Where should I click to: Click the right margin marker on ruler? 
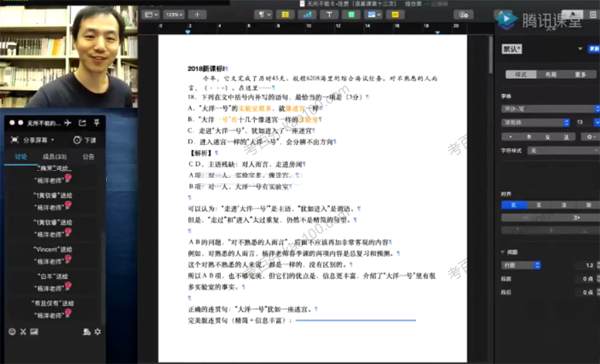[437, 33]
